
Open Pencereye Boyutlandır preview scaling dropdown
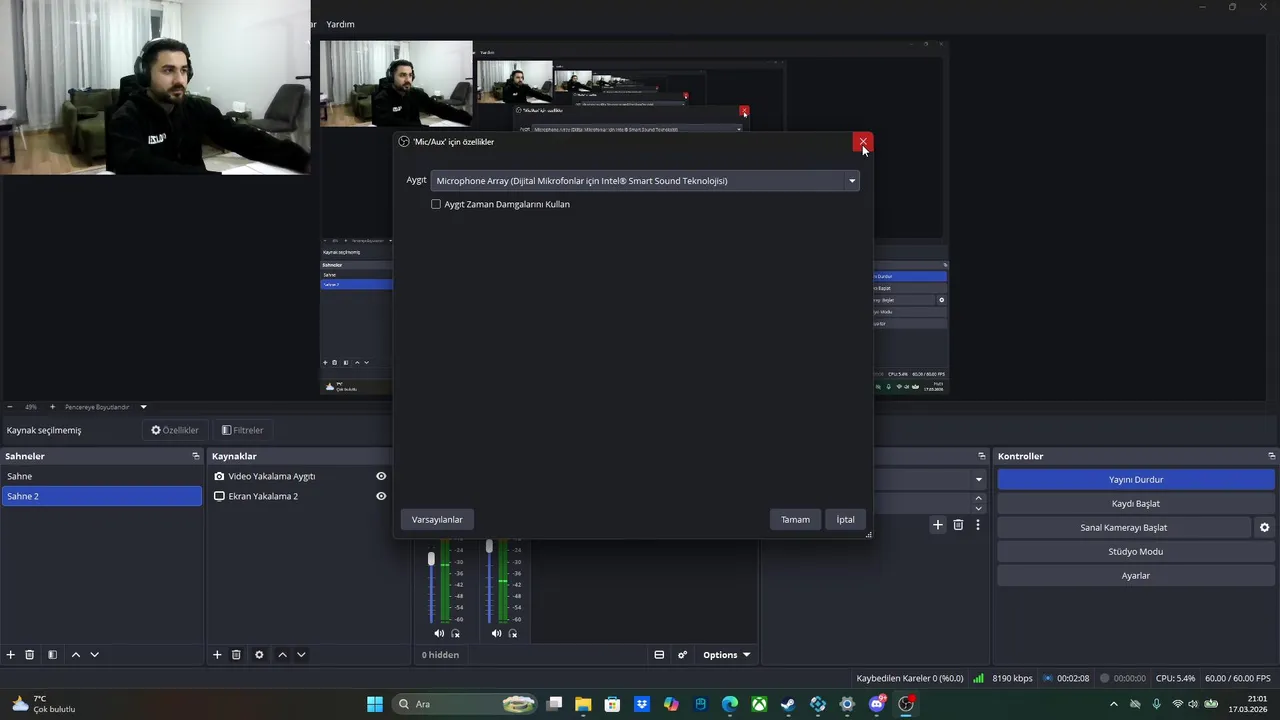tap(105, 407)
